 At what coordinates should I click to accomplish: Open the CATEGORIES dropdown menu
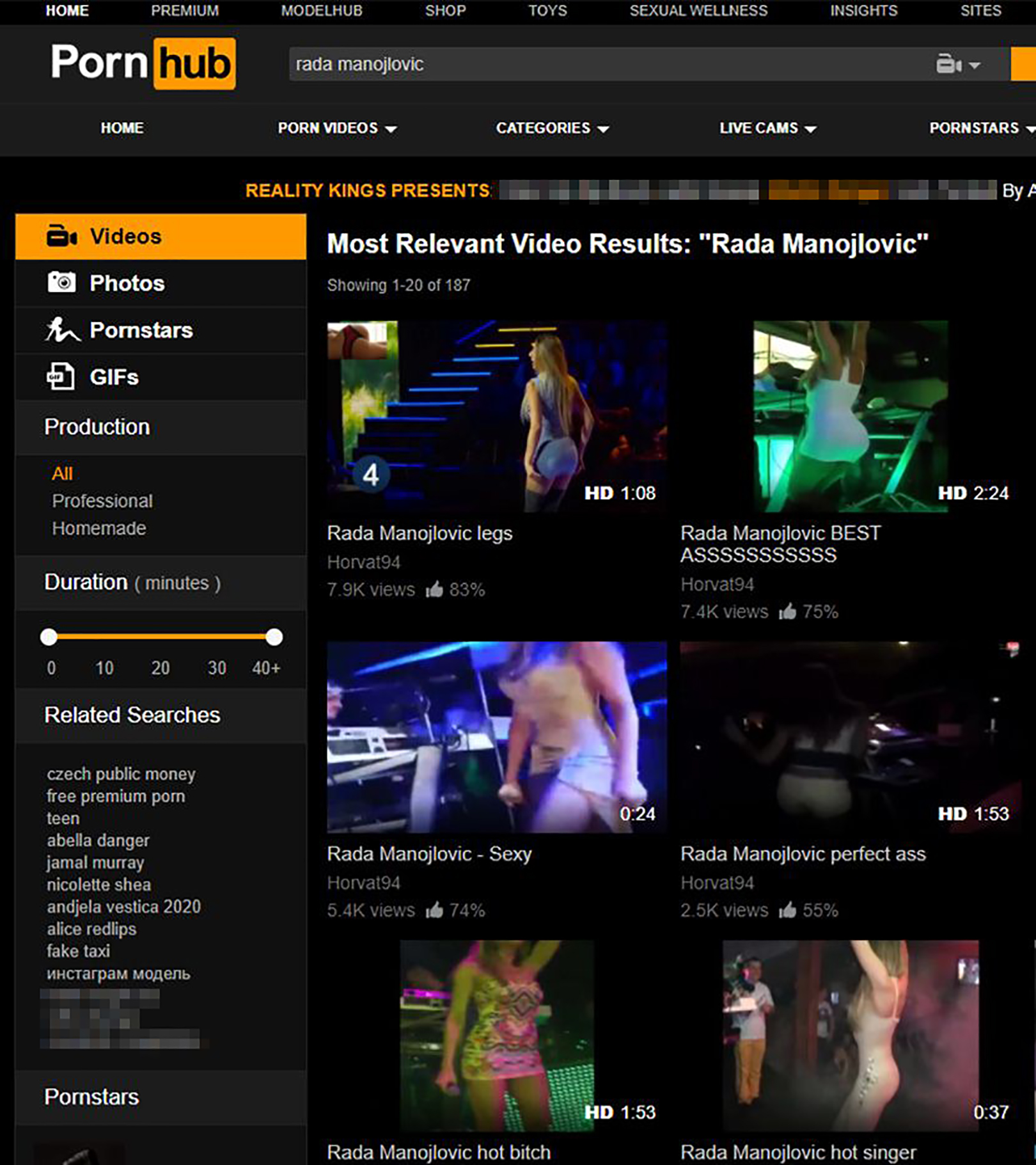click(551, 128)
